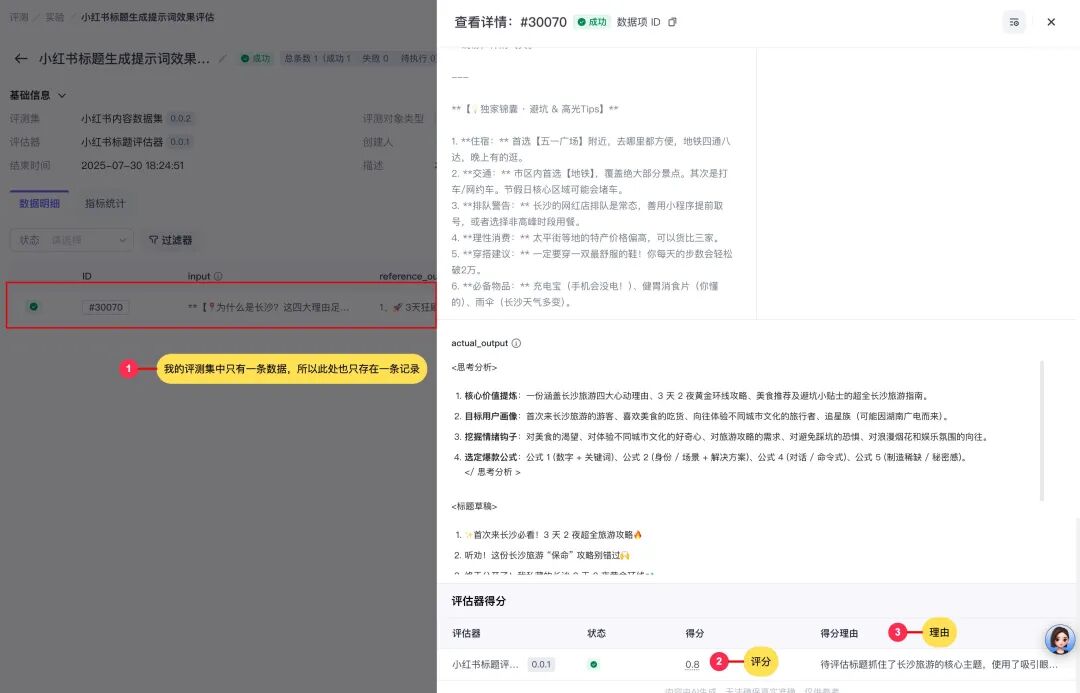Click the score value 0.8

pyautogui.click(x=692, y=665)
